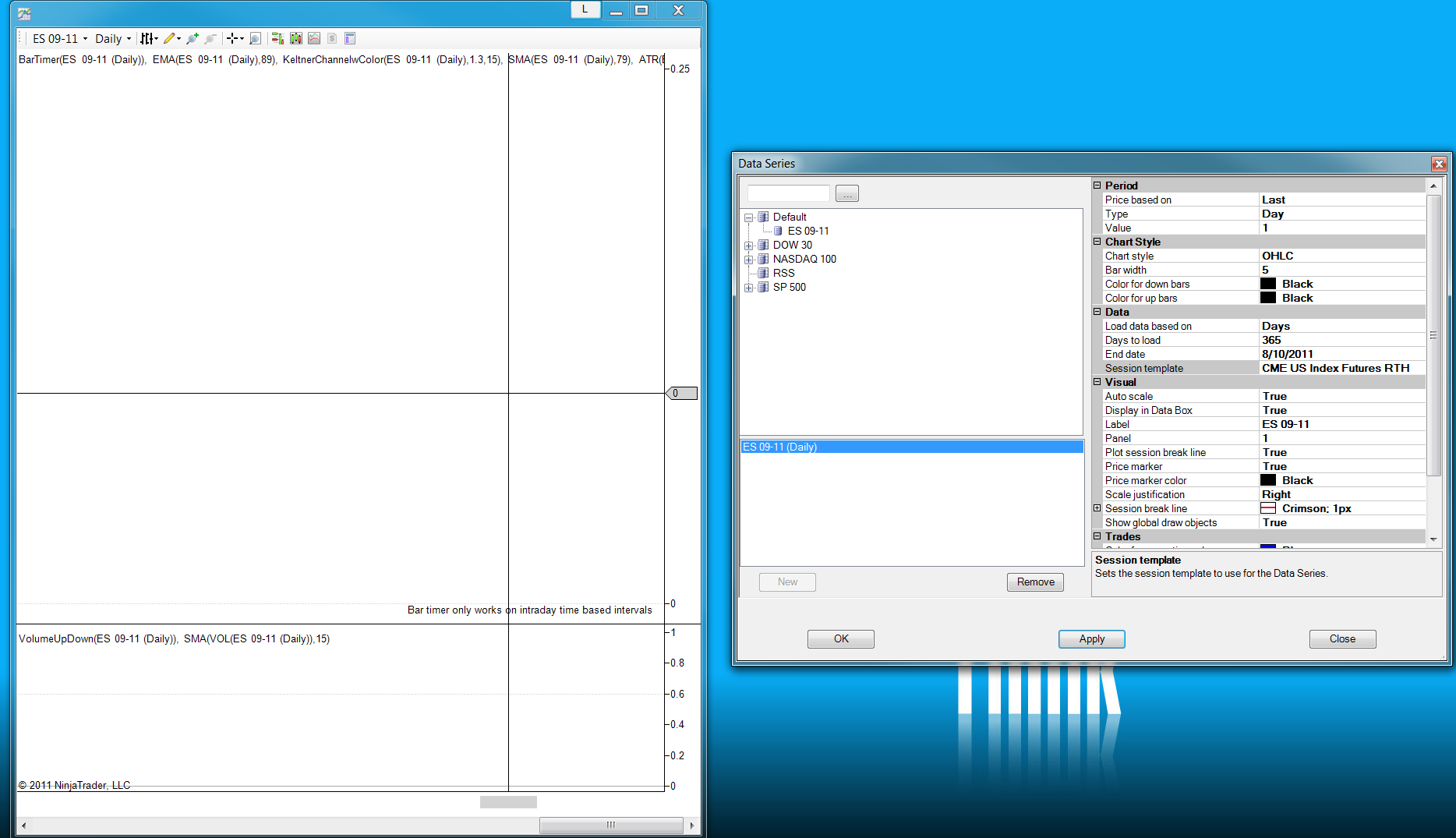
Task: Collapse the Visual property section
Action: click(1097, 382)
